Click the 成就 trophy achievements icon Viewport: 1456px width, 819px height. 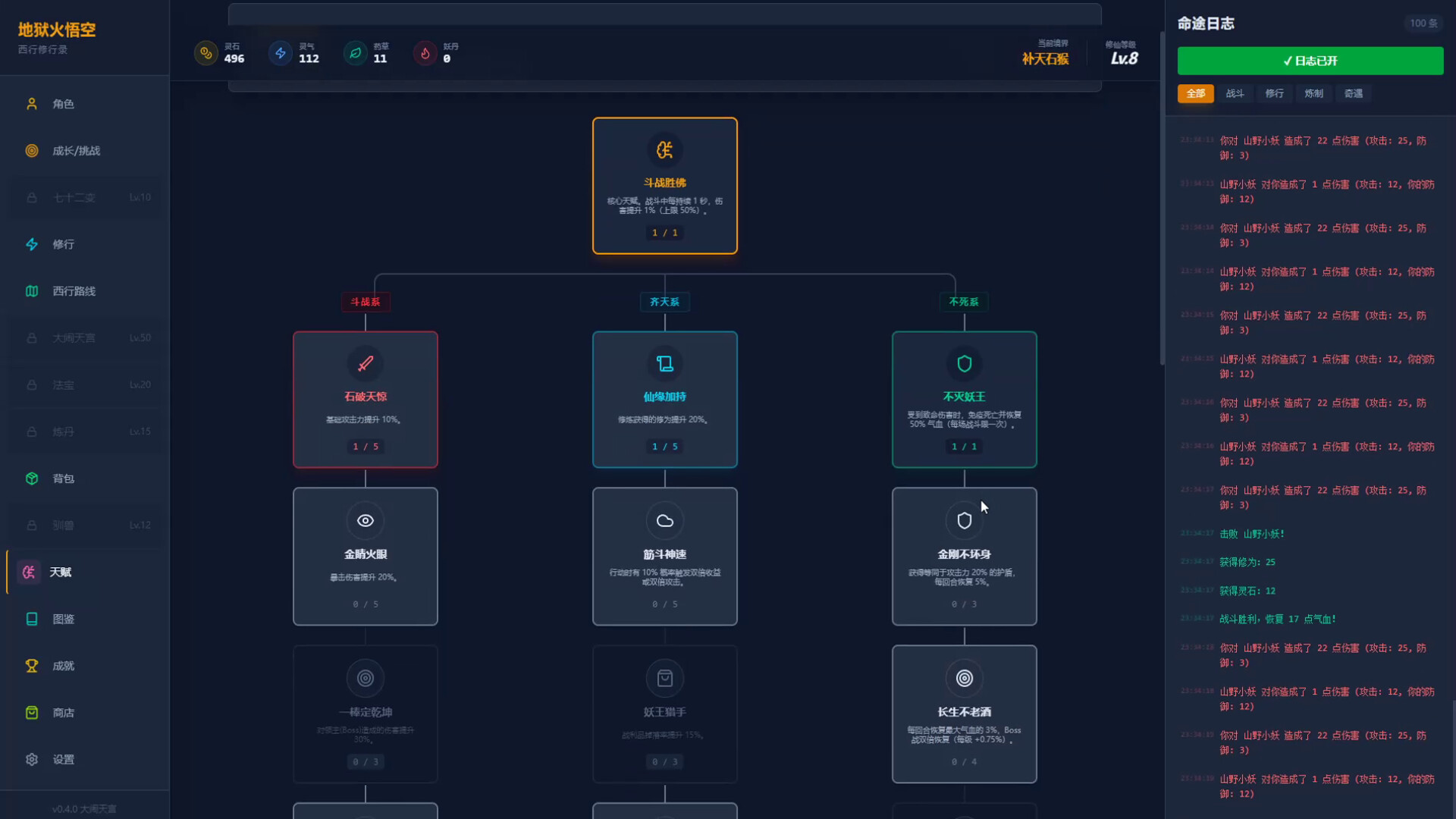tap(31, 666)
